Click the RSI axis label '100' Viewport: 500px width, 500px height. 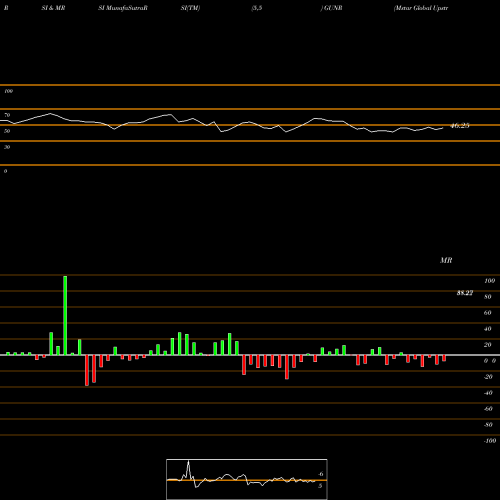(x=9, y=91)
